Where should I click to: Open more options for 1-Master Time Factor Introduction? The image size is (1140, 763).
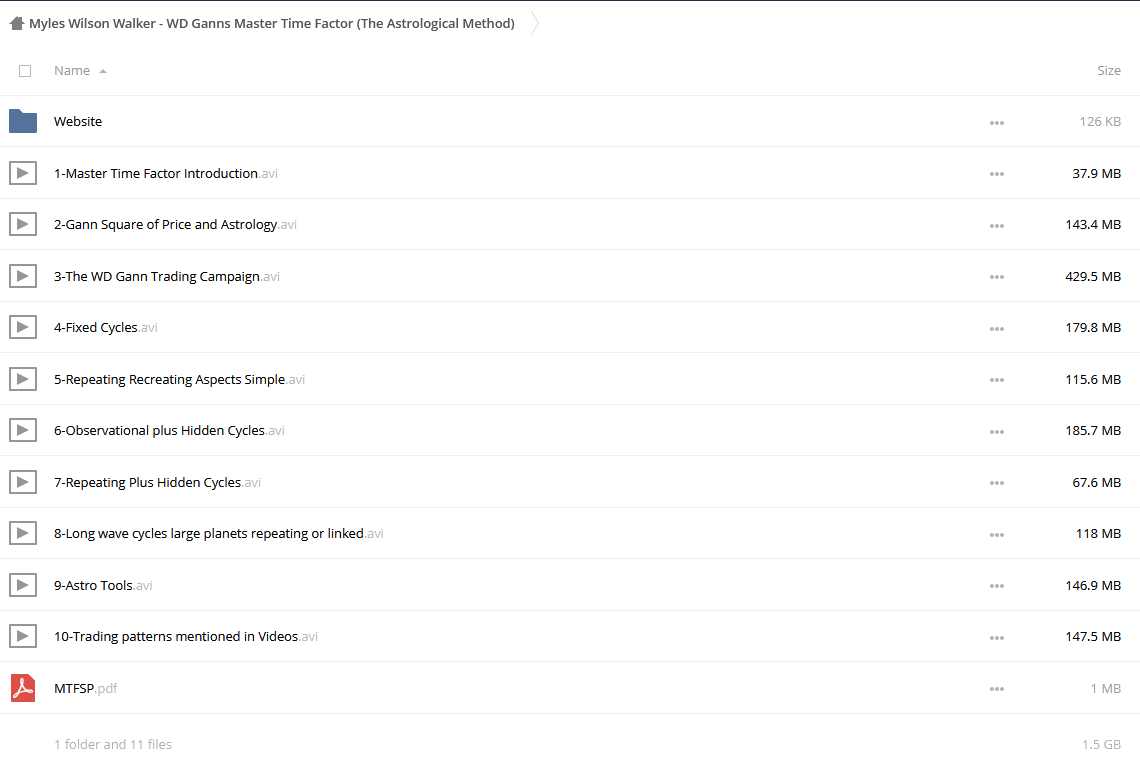tap(997, 174)
